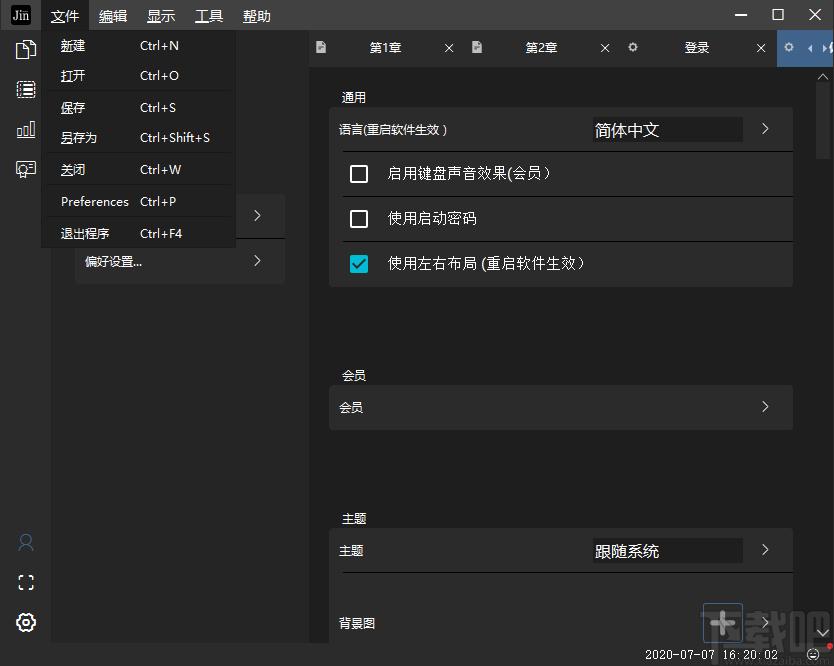Open the user account icon at bottom left

coord(25,542)
